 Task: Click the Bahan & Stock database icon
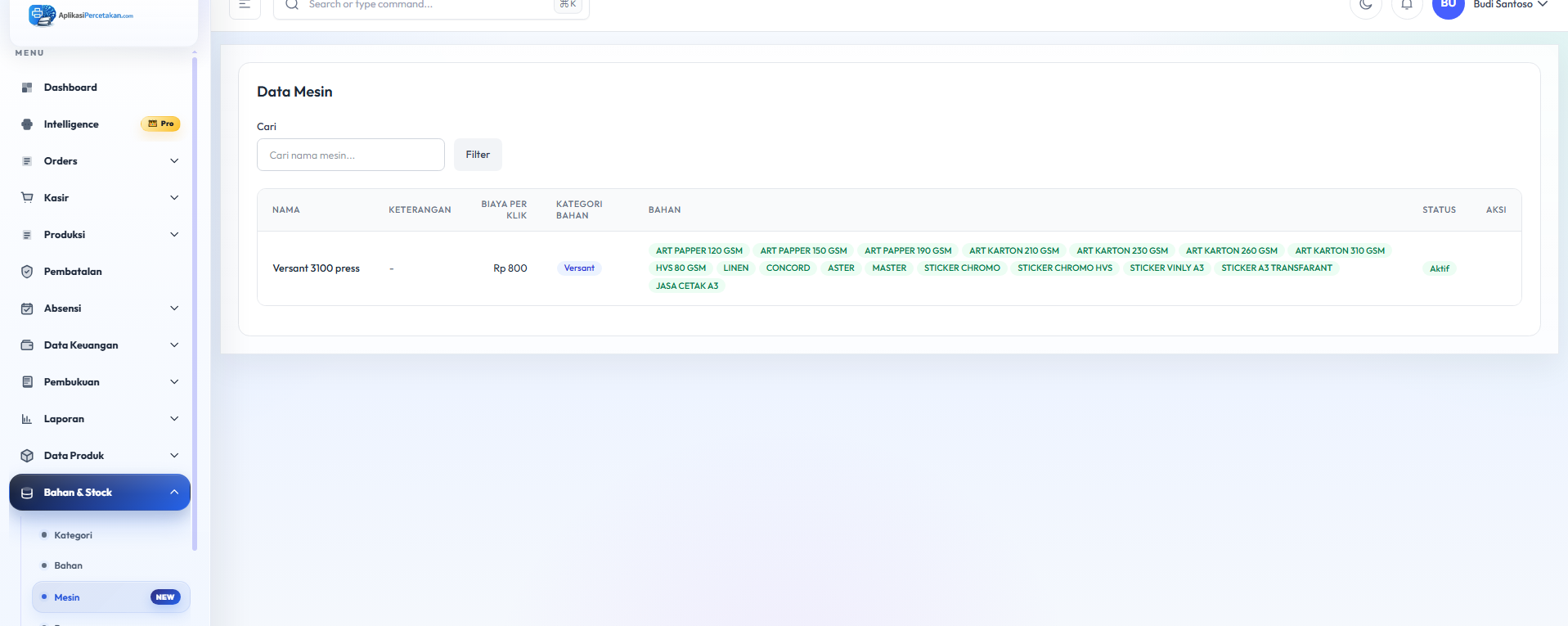(27, 493)
